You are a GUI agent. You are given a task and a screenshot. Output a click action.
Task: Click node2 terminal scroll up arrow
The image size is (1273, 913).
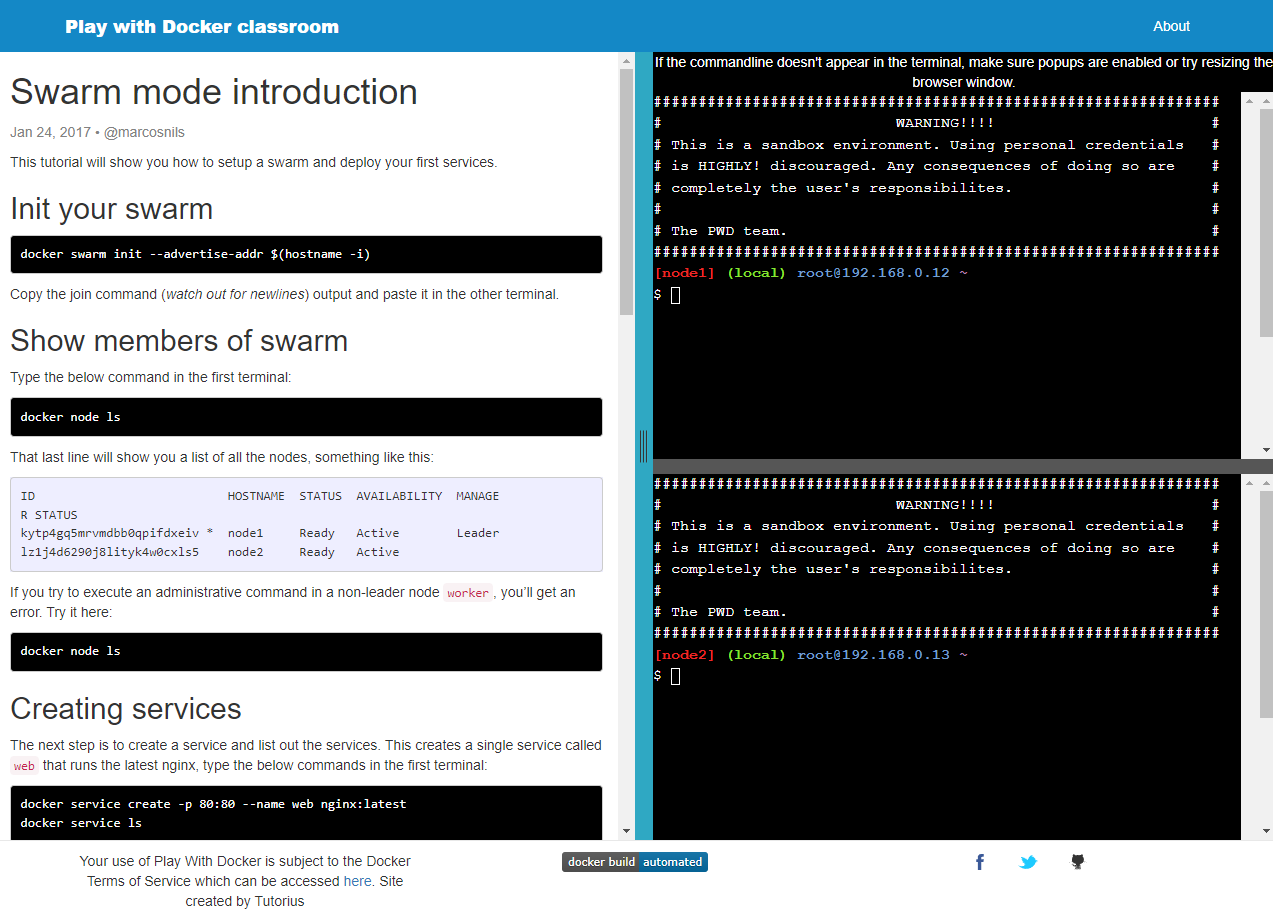(1265, 483)
